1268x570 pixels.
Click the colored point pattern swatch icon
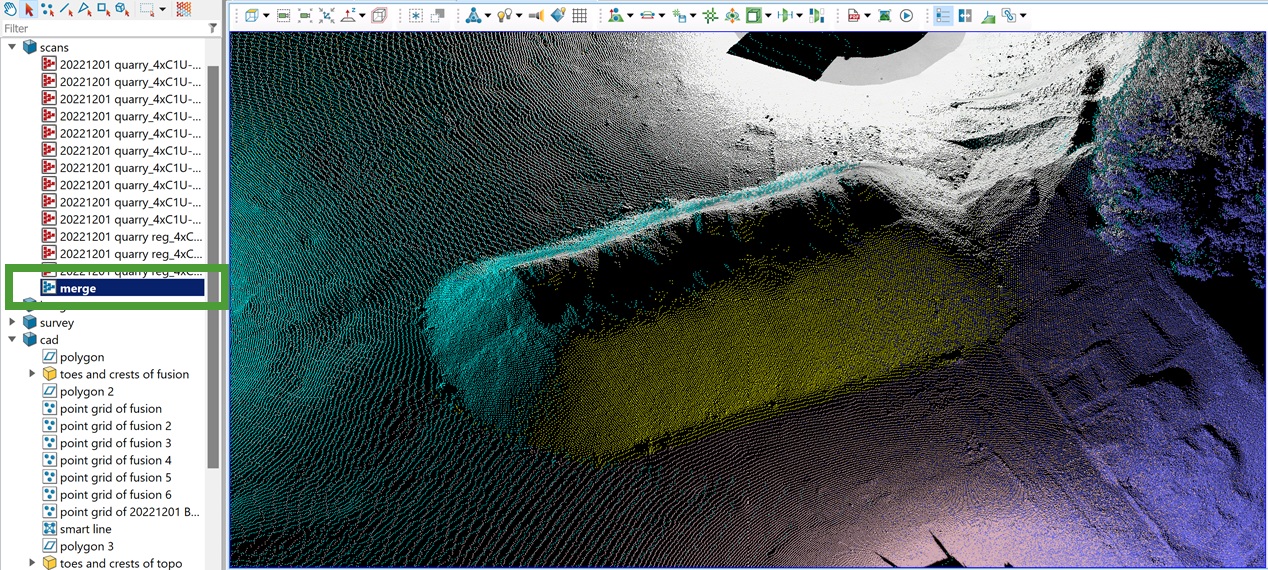coord(184,9)
